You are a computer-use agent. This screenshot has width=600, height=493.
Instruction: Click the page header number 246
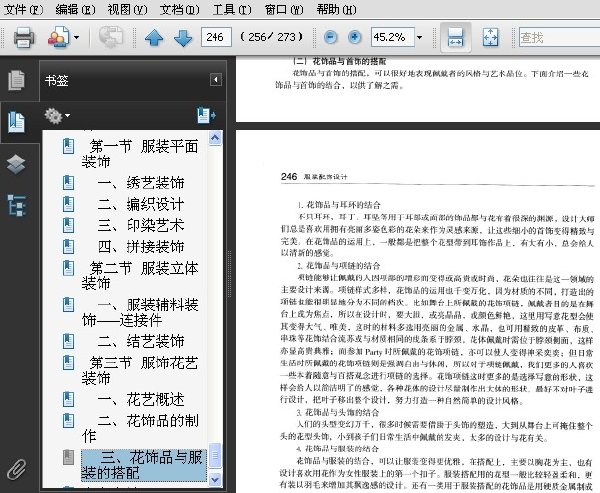[x=289, y=176]
